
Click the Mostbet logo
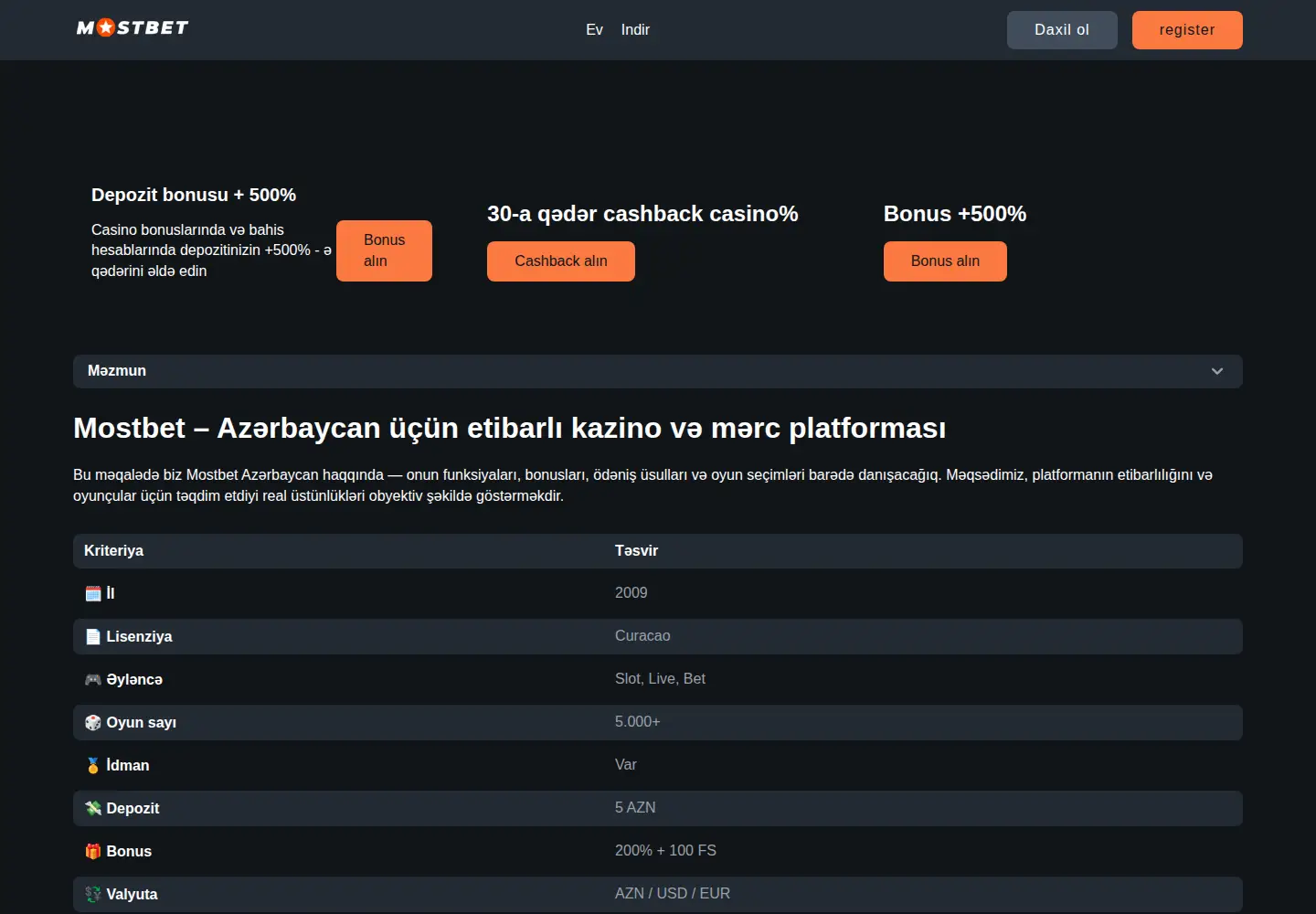pyautogui.click(x=133, y=27)
